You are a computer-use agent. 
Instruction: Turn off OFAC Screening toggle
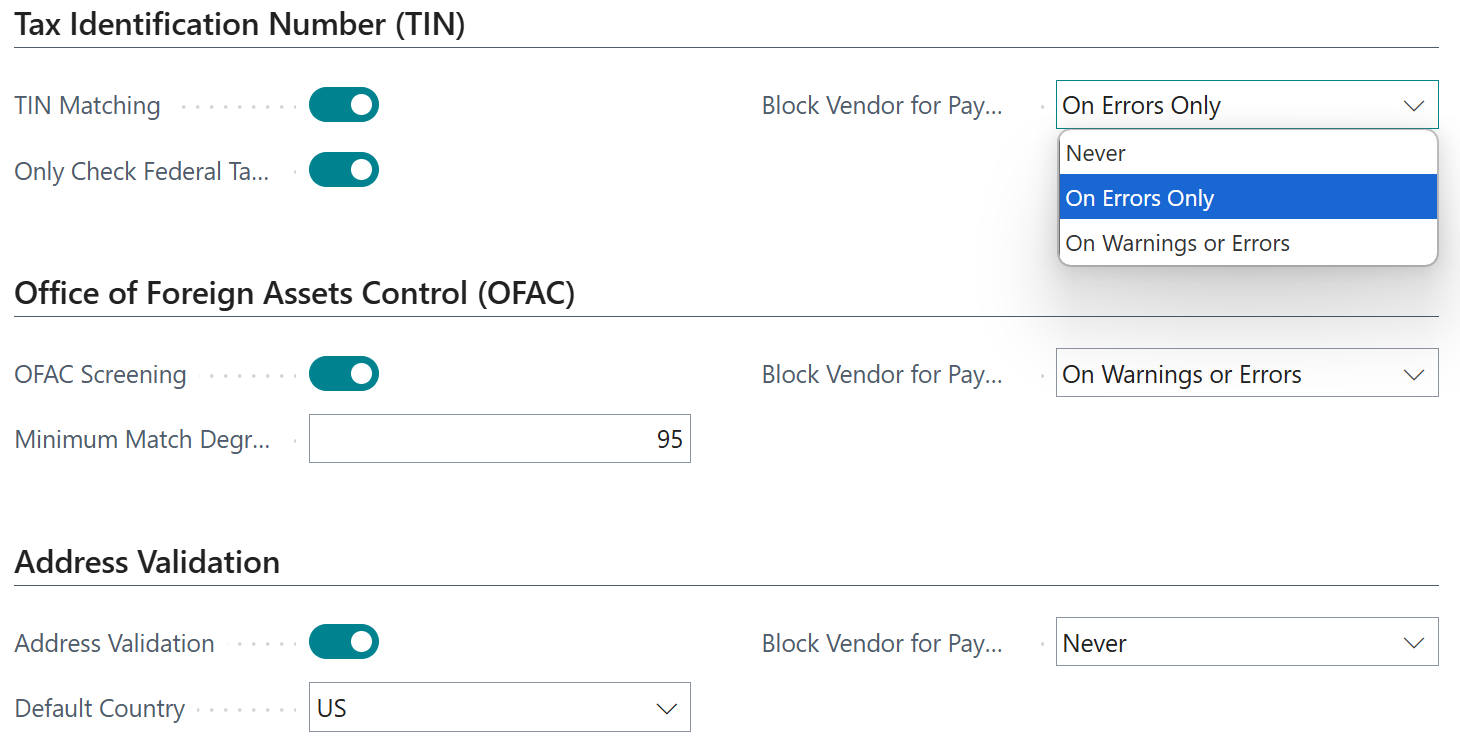point(343,374)
